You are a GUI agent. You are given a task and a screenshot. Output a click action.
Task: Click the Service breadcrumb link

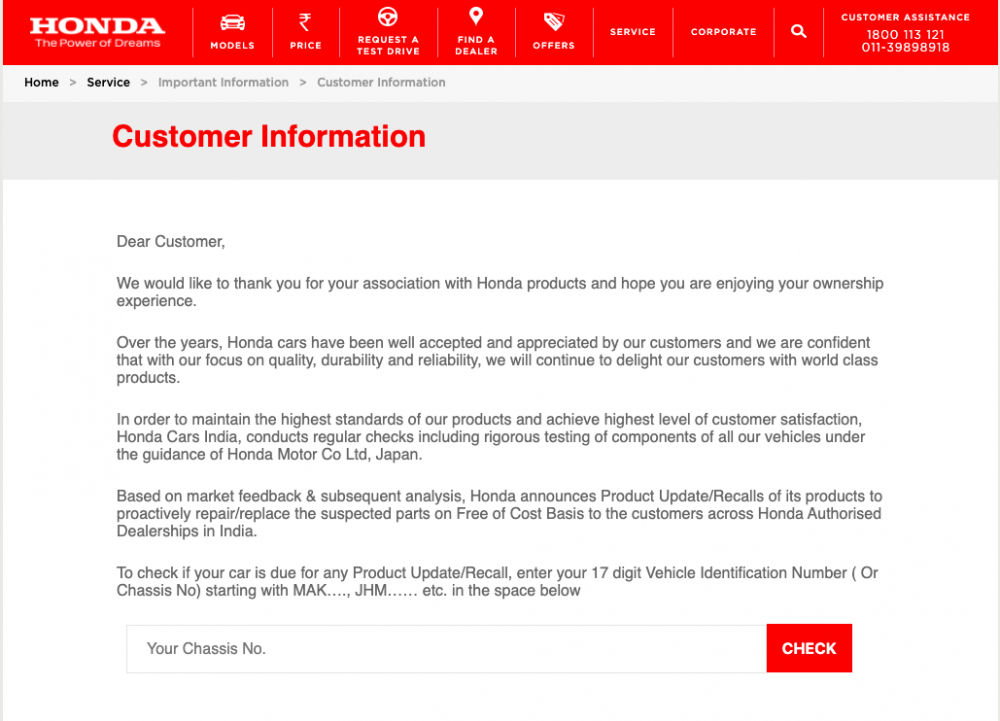pyautogui.click(x=108, y=82)
